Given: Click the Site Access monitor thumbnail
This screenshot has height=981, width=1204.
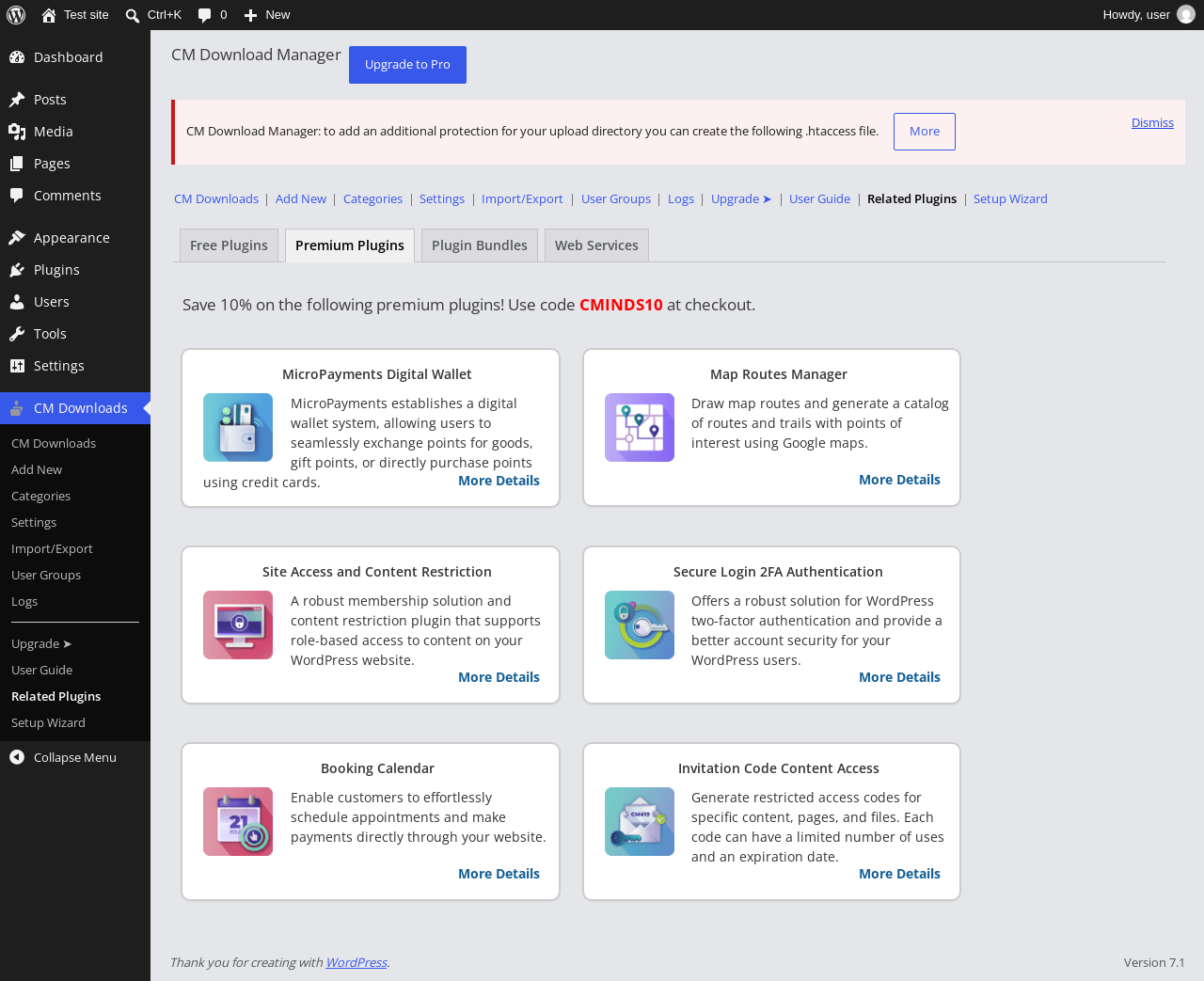Looking at the screenshot, I should [x=238, y=625].
